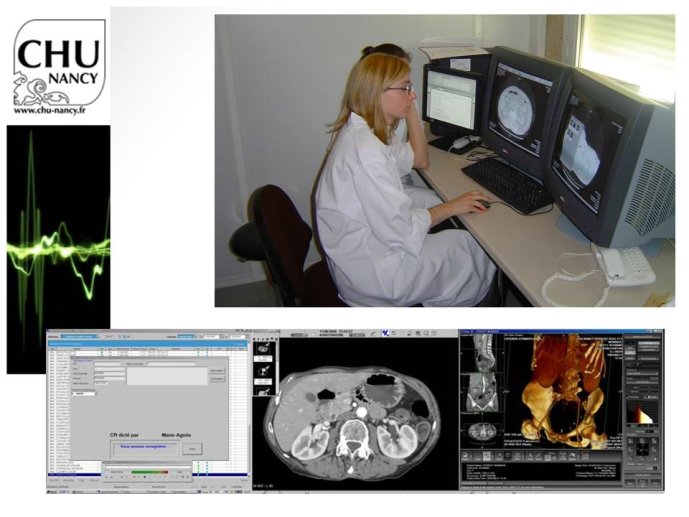689x517 pixels.
Task: Click the colour transfer-function histogram
Action: [642, 412]
